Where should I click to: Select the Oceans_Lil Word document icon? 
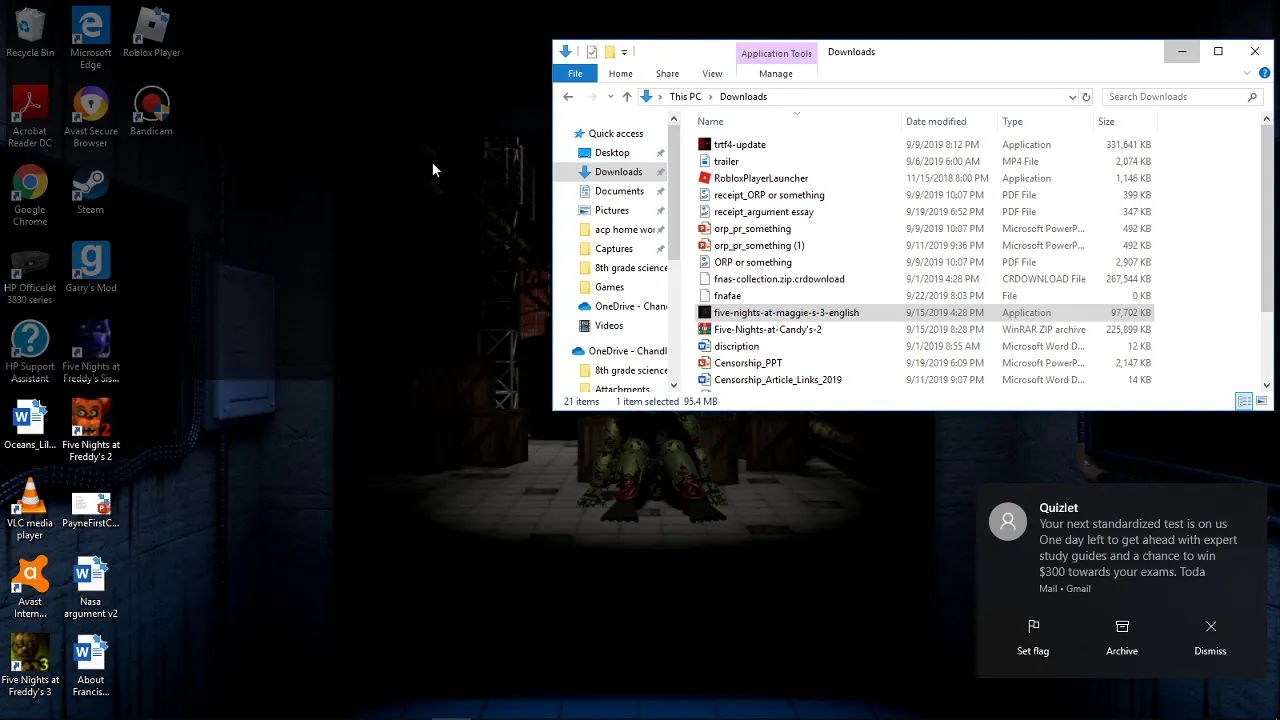click(x=30, y=425)
